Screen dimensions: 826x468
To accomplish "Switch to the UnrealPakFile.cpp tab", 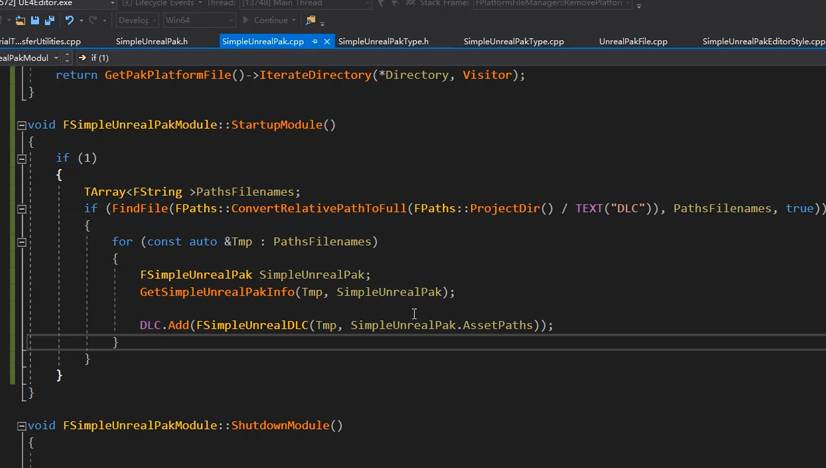I will tap(633, 41).
